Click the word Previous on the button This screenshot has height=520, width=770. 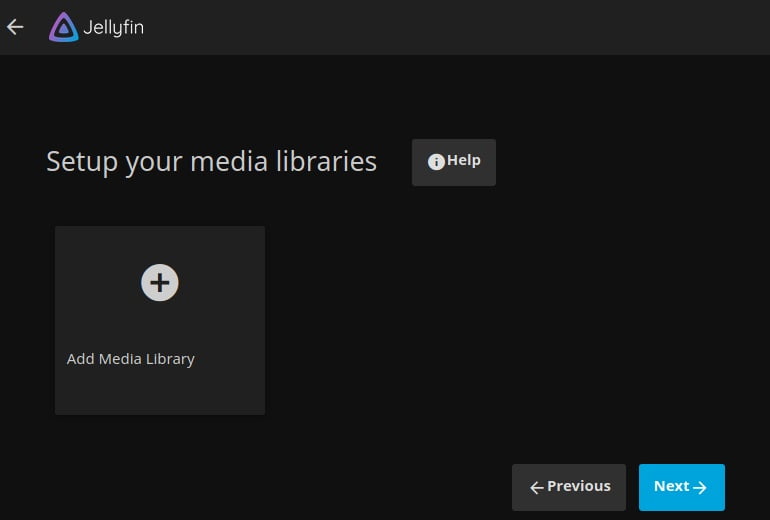click(578, 486)
